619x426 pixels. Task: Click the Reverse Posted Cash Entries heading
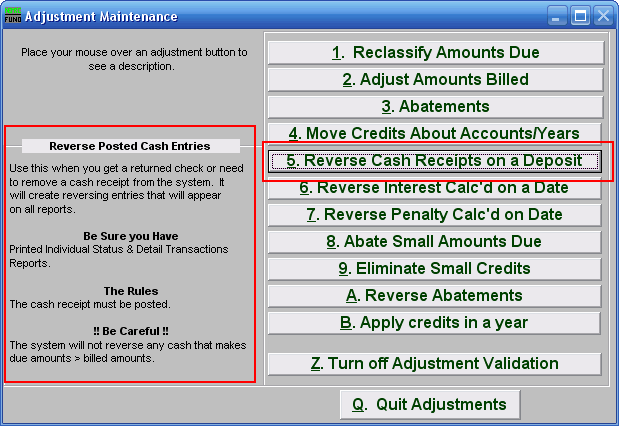(x=130, y=146)
